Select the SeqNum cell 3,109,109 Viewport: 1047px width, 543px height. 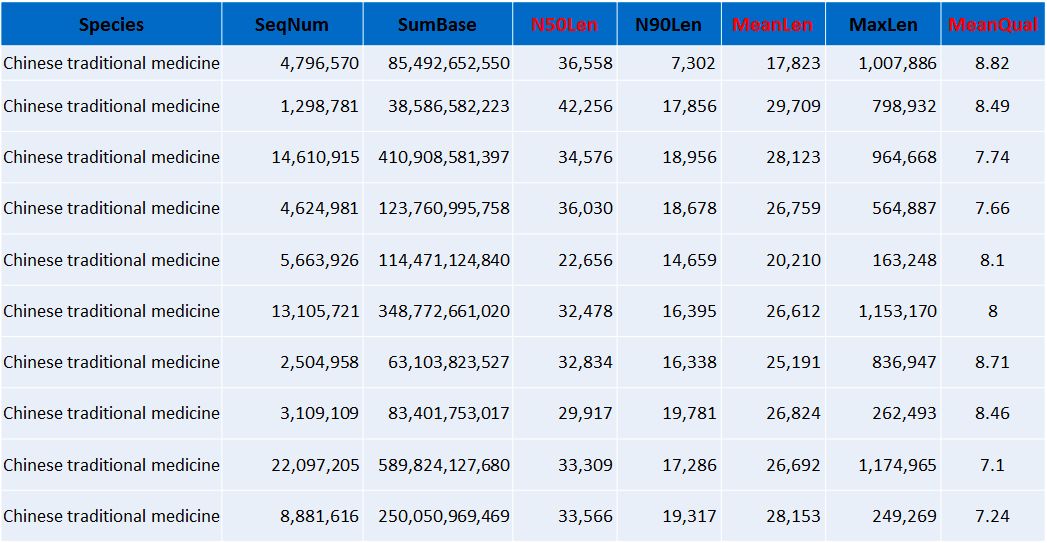coord(319,413)
